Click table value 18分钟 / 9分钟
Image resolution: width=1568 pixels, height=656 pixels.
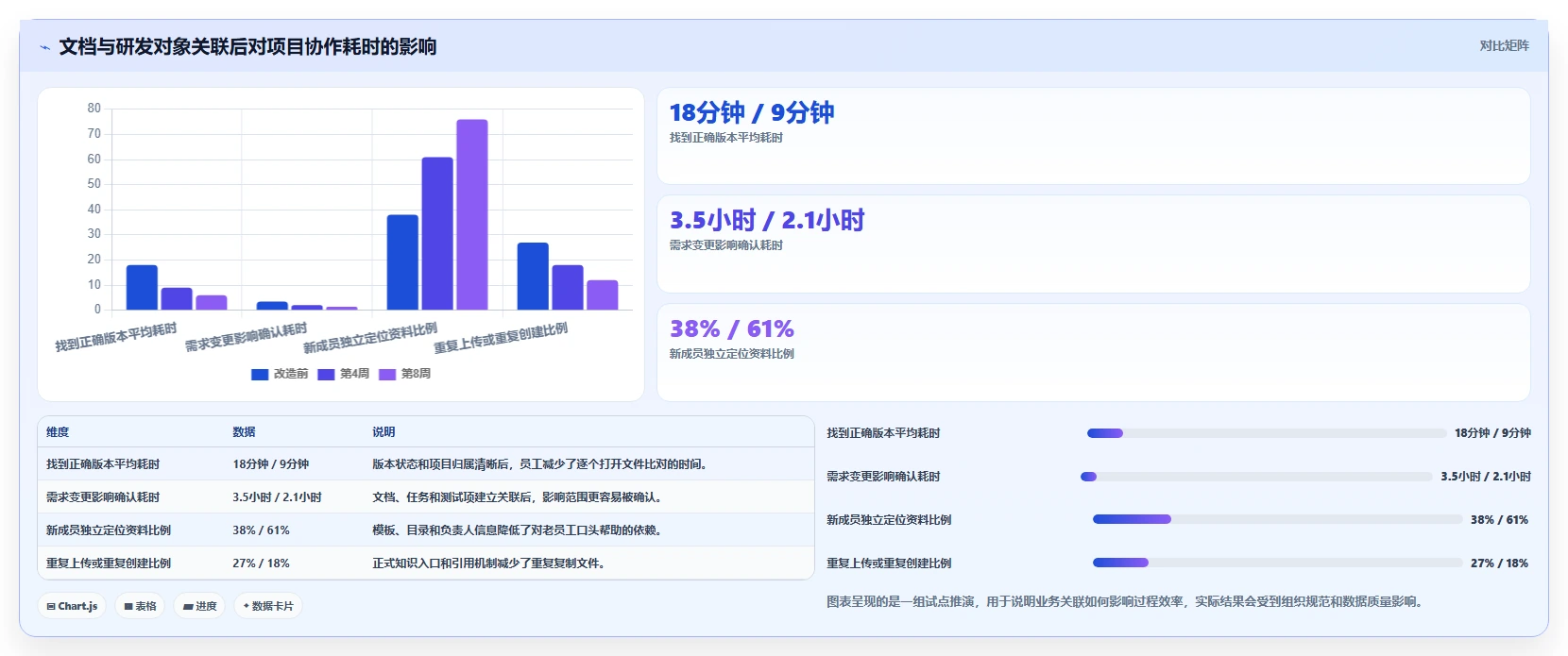[271, 464]
